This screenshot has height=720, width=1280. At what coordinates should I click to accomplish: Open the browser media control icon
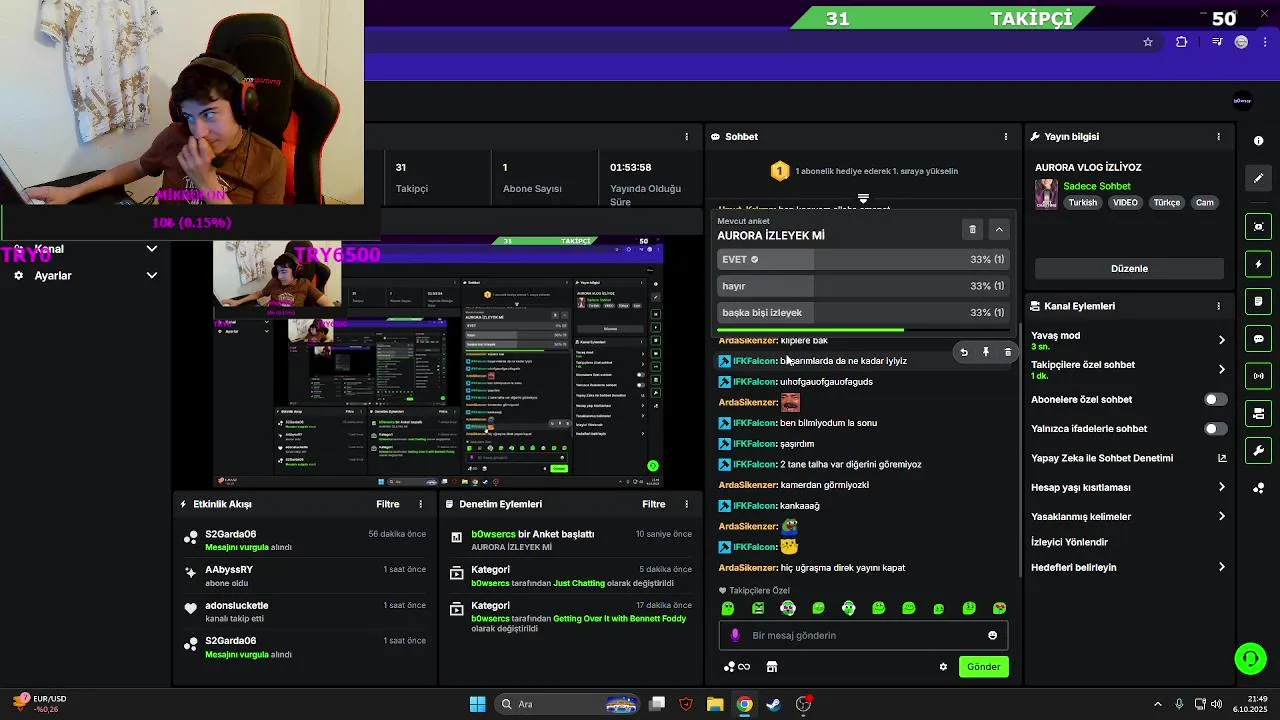click(x=1217, y=42)
